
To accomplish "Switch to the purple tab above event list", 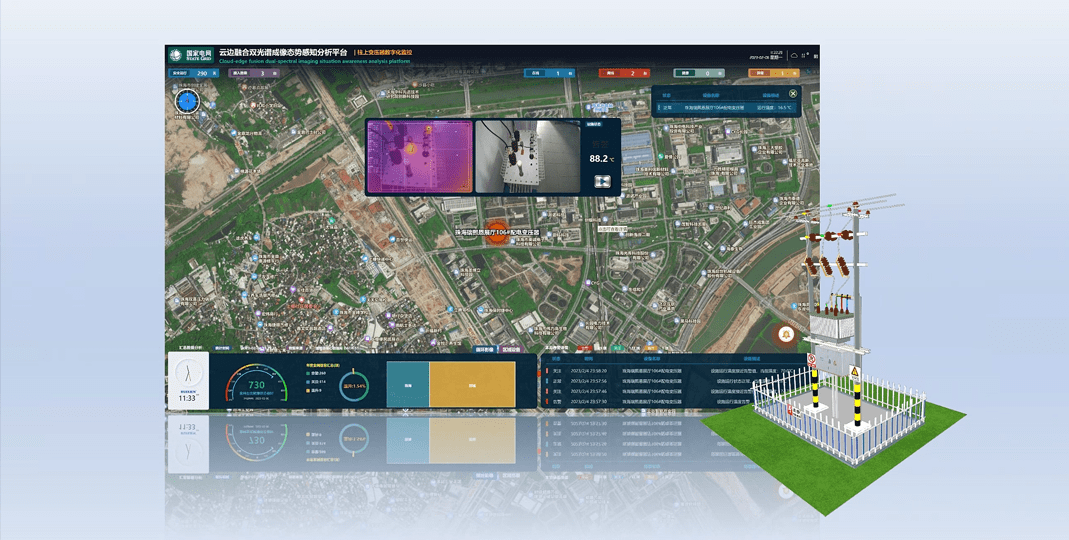I will click(511, 350).
